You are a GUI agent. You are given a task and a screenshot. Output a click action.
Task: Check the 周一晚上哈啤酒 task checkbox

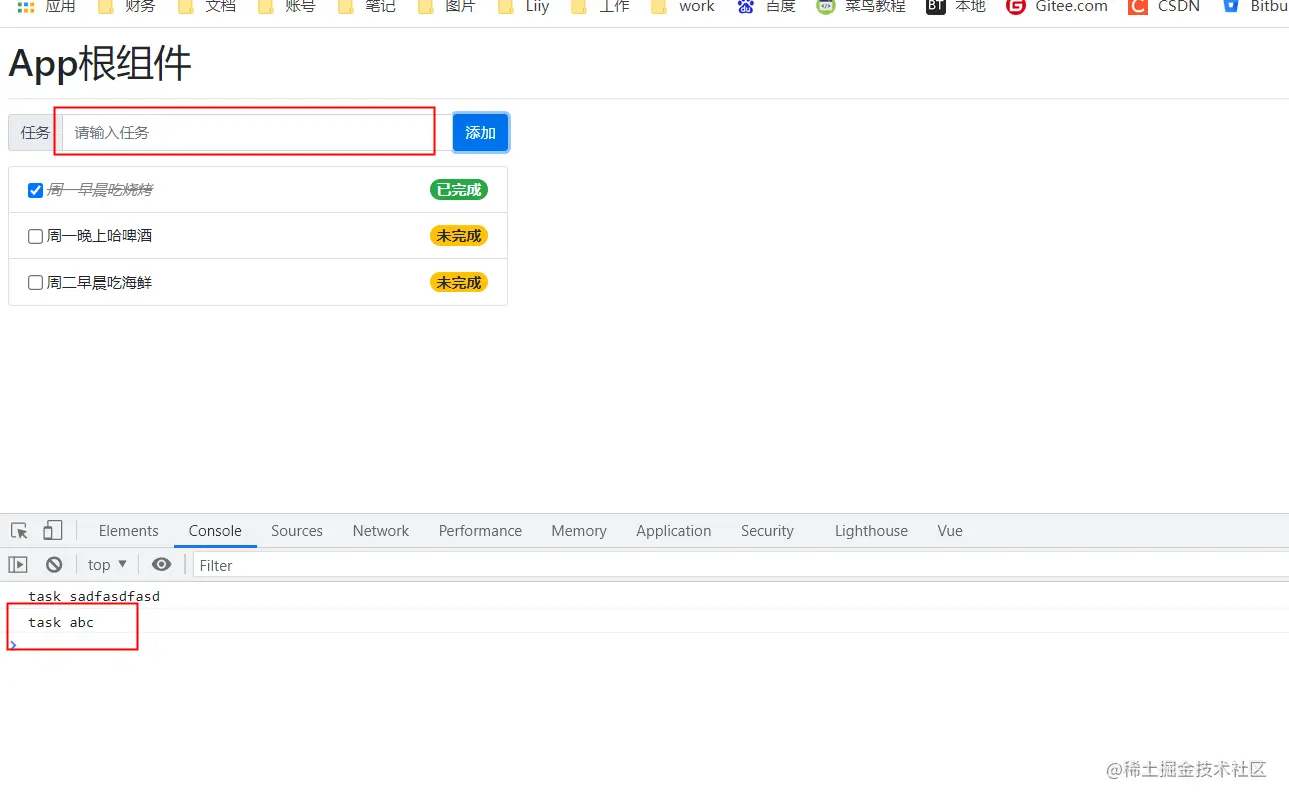point(36,236)
